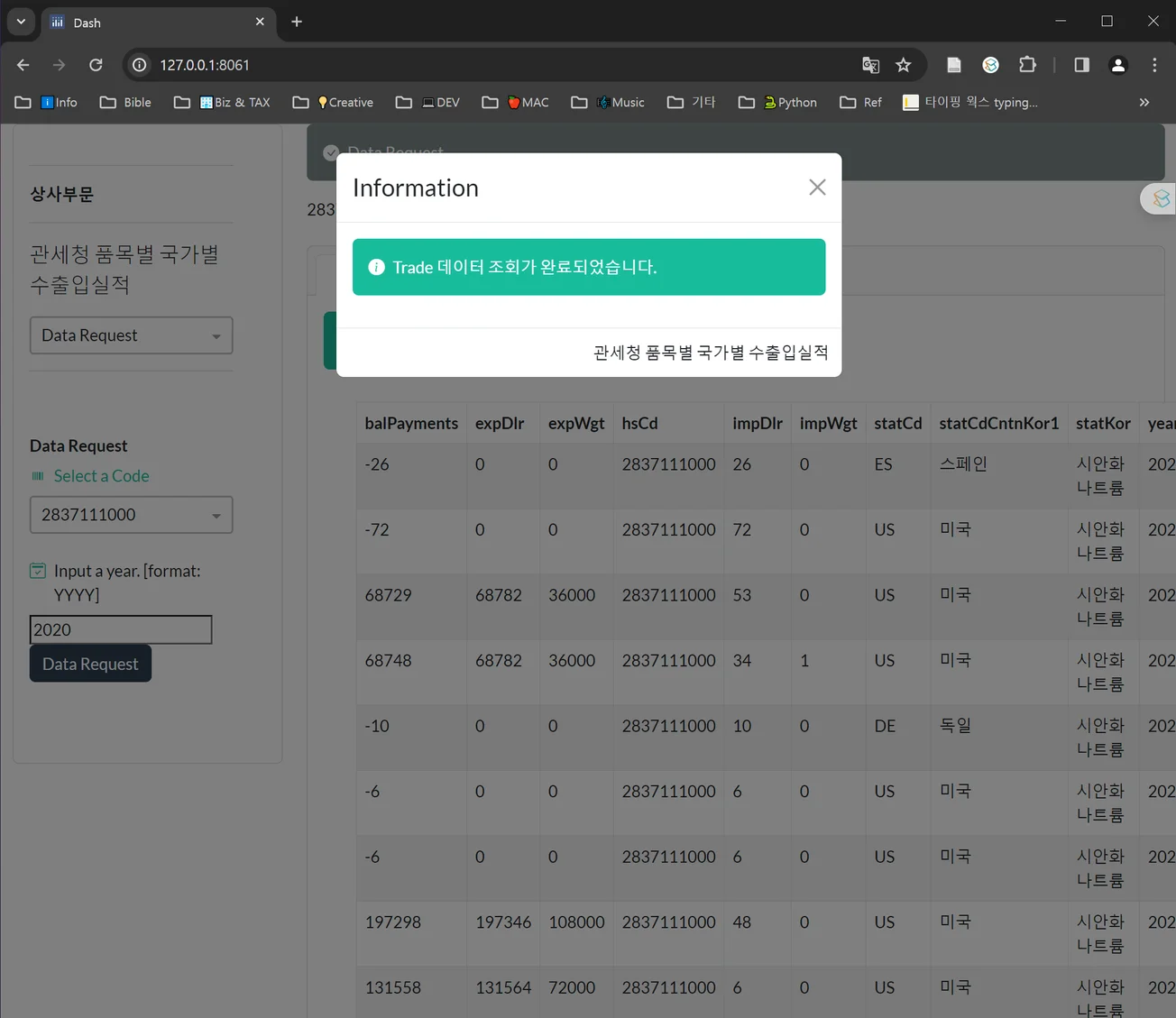Screen dimensions: 1176x1018
Task: Click the back navigation arrow
Action: pyautogui.click(x=23, y=65)
